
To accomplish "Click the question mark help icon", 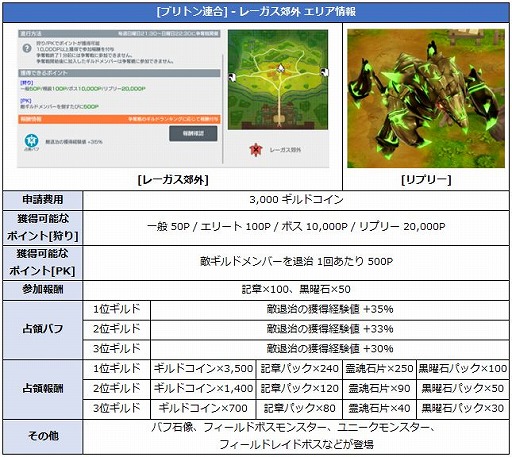I will [27, 49].
